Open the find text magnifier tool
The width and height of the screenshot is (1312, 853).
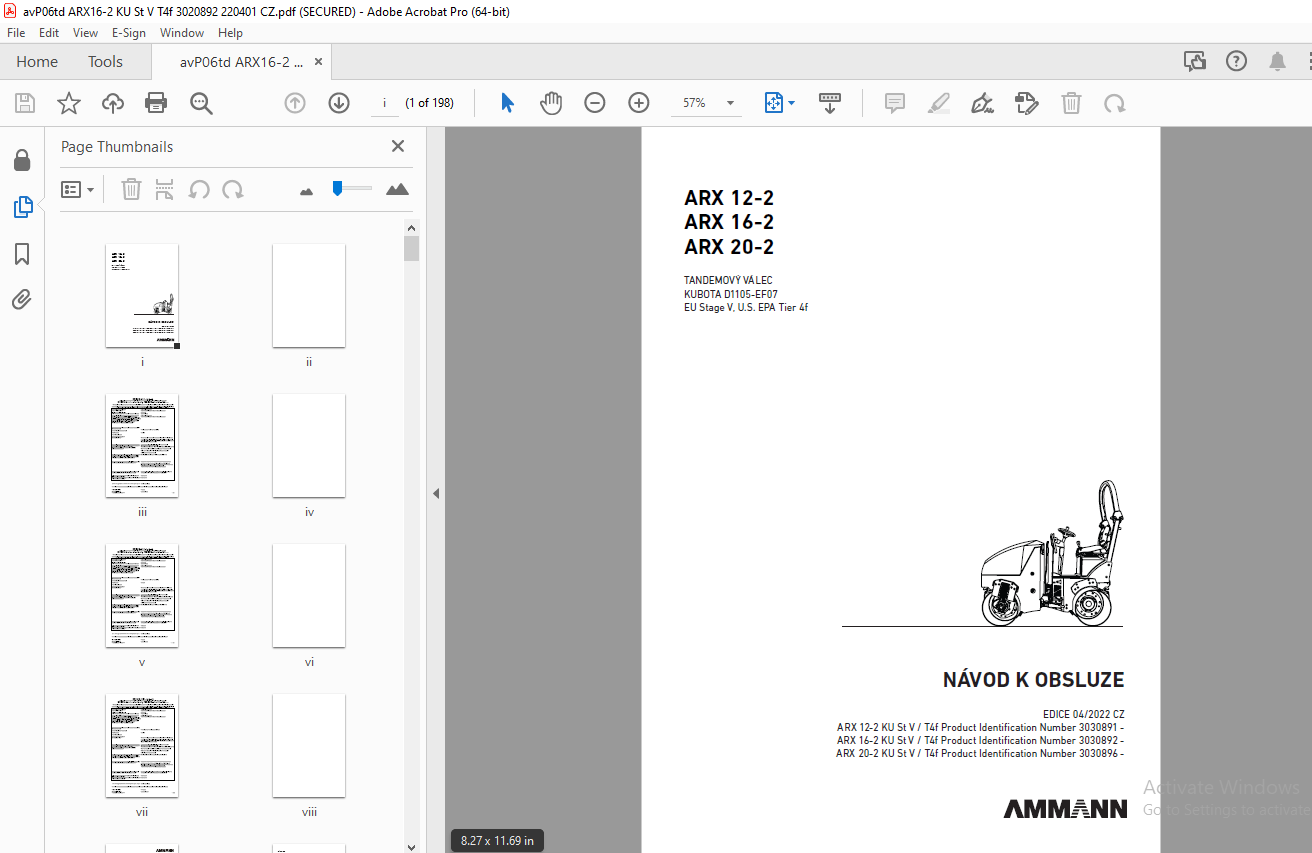201,103
